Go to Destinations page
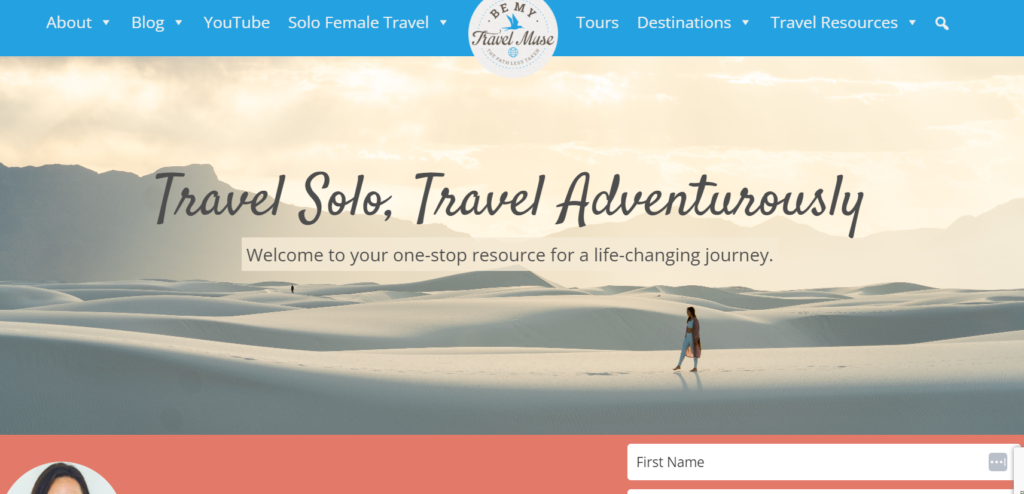 (684, 23)
